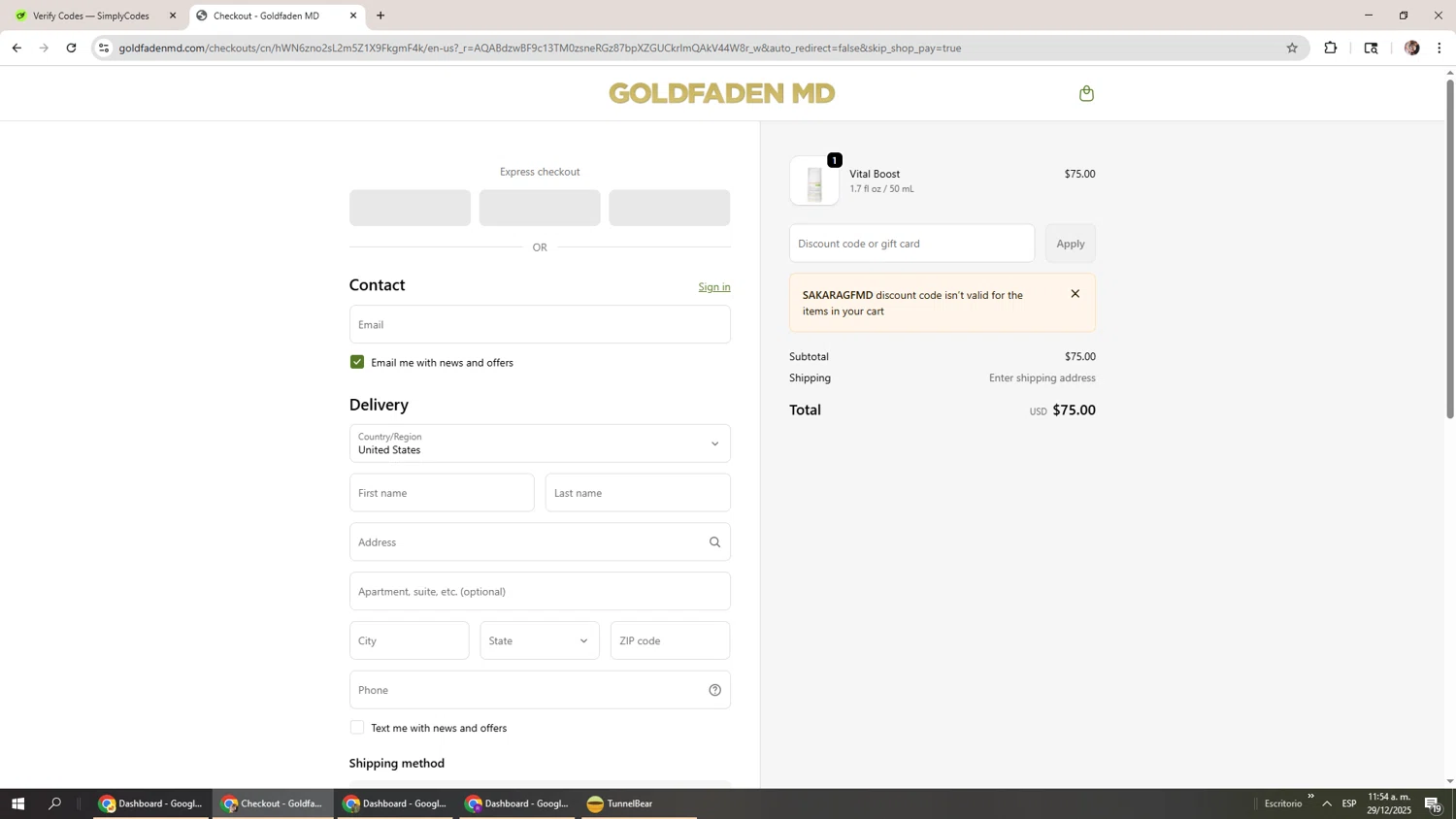Click the ESP language indicator
Image resolution: width=1456 pixels, height=819 pixels.
(x=1349, y=803)
